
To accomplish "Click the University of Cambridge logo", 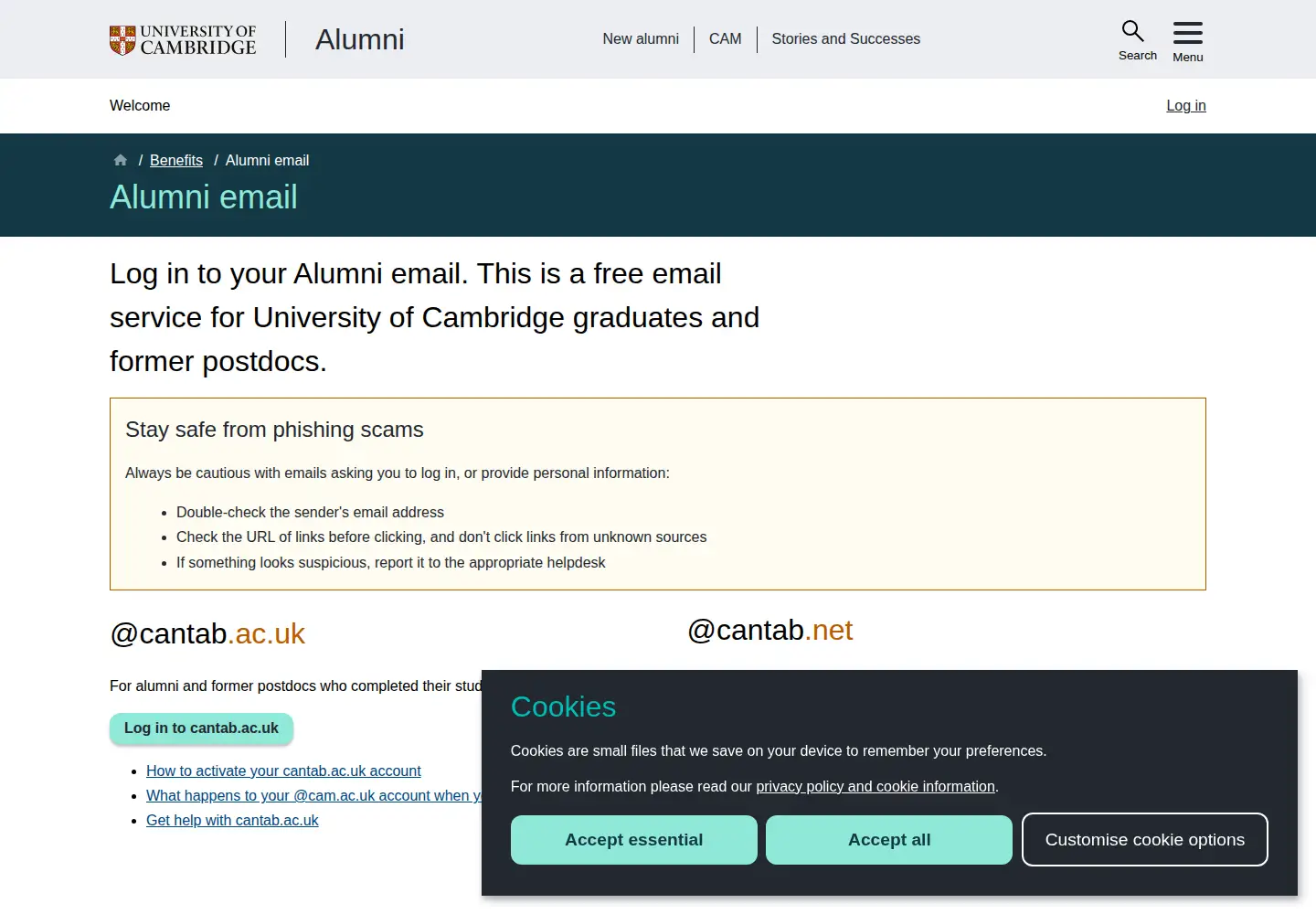I will coord(183,40).
